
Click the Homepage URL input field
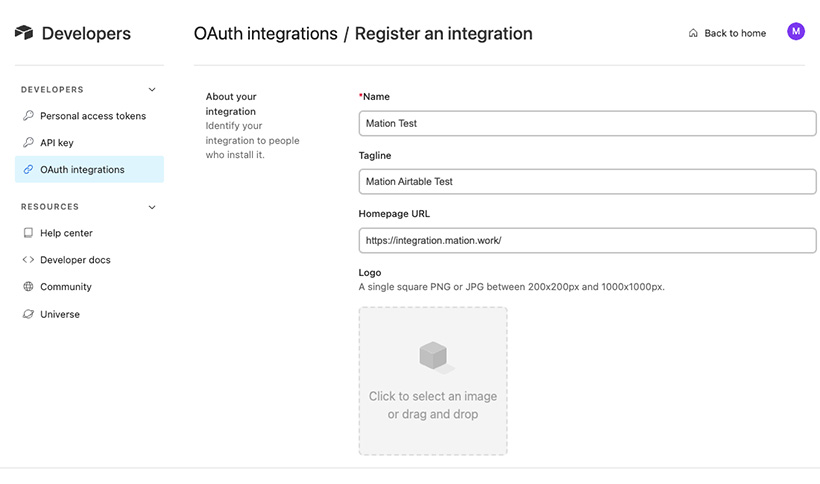click(x=587, y=240)
